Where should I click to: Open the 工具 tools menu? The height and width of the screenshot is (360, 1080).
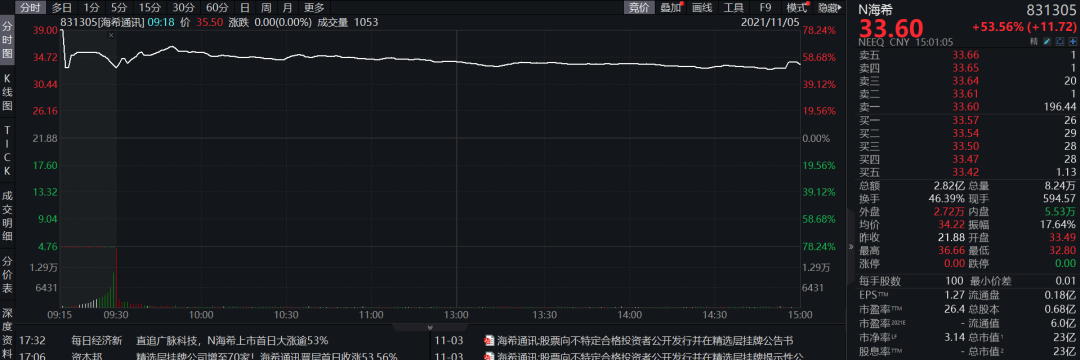pyautogui.click(x=734, y=8)
